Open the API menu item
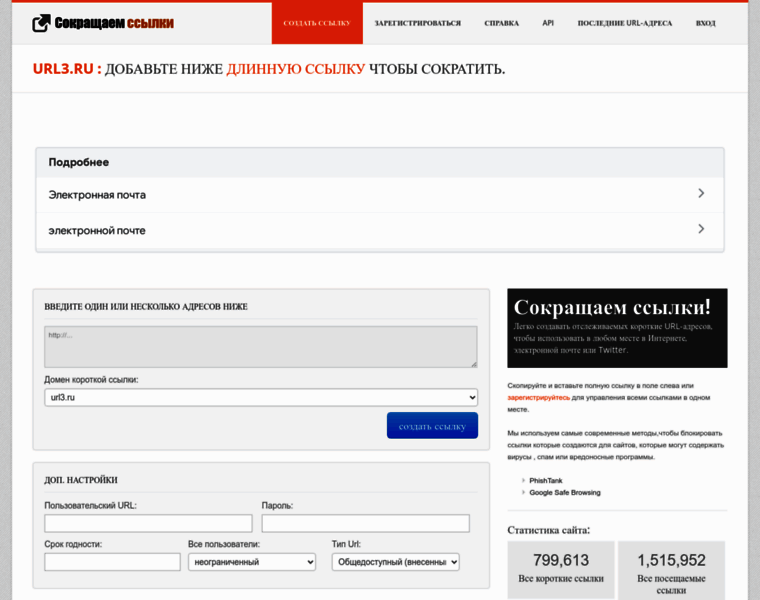 tap(548, 23)
